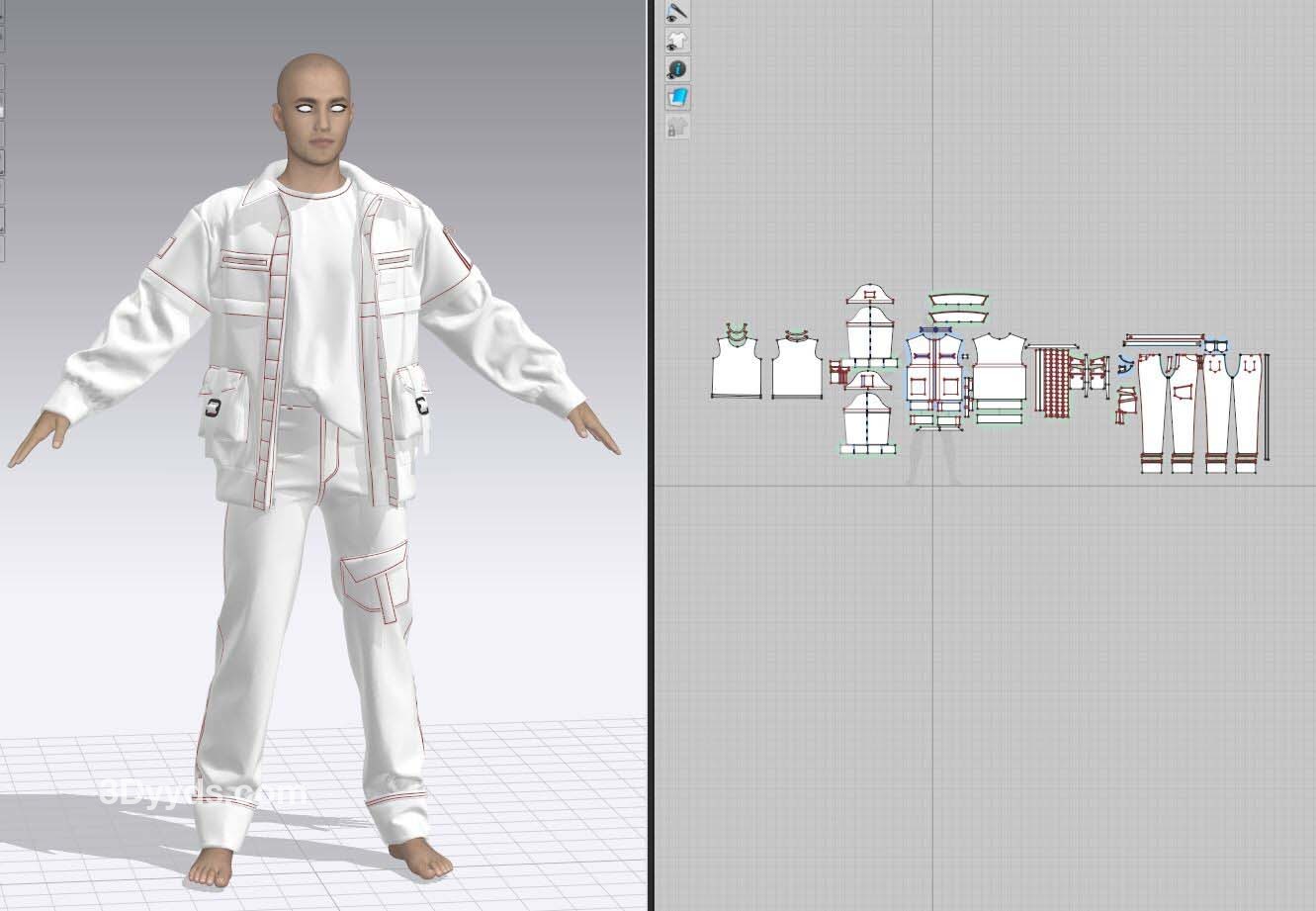Click the greyed-out lock garment icon
Viewport: 1316px width, 911px height.
pos(677,127)
